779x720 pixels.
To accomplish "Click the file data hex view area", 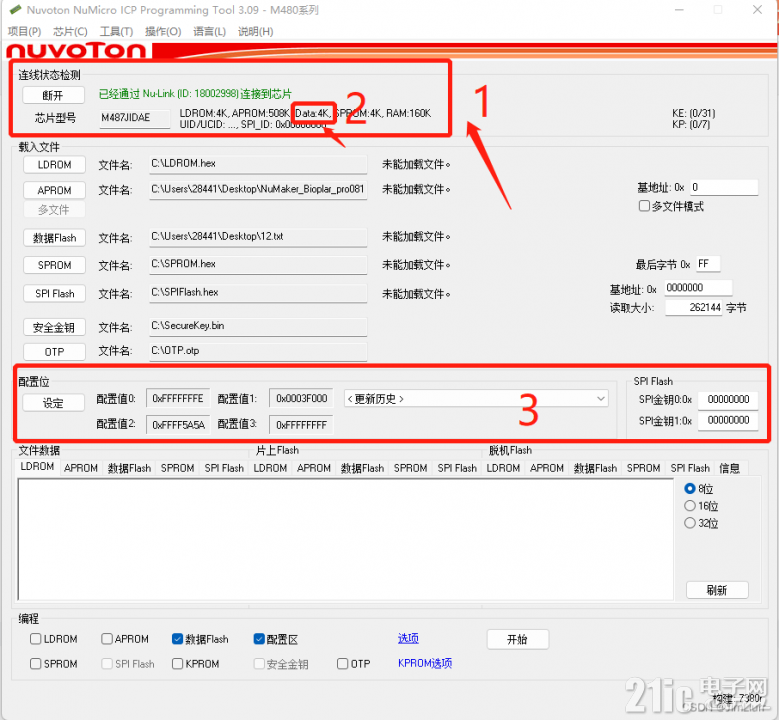I will pyautogui.click(x=346, y=540).
